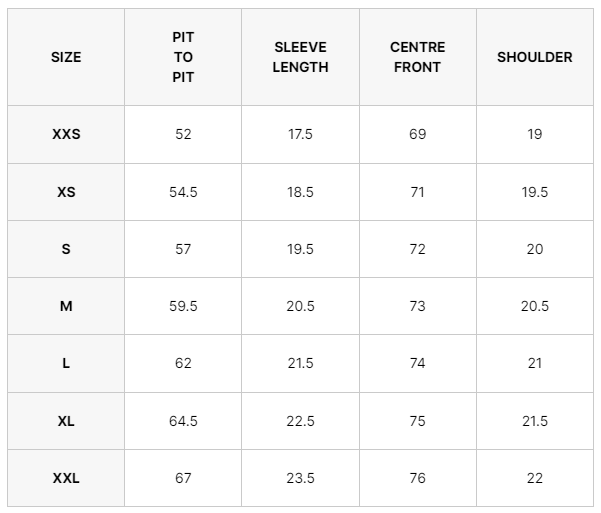Click the XL size row label
This screenshot has width=601, height=513.
coord(66,421)
